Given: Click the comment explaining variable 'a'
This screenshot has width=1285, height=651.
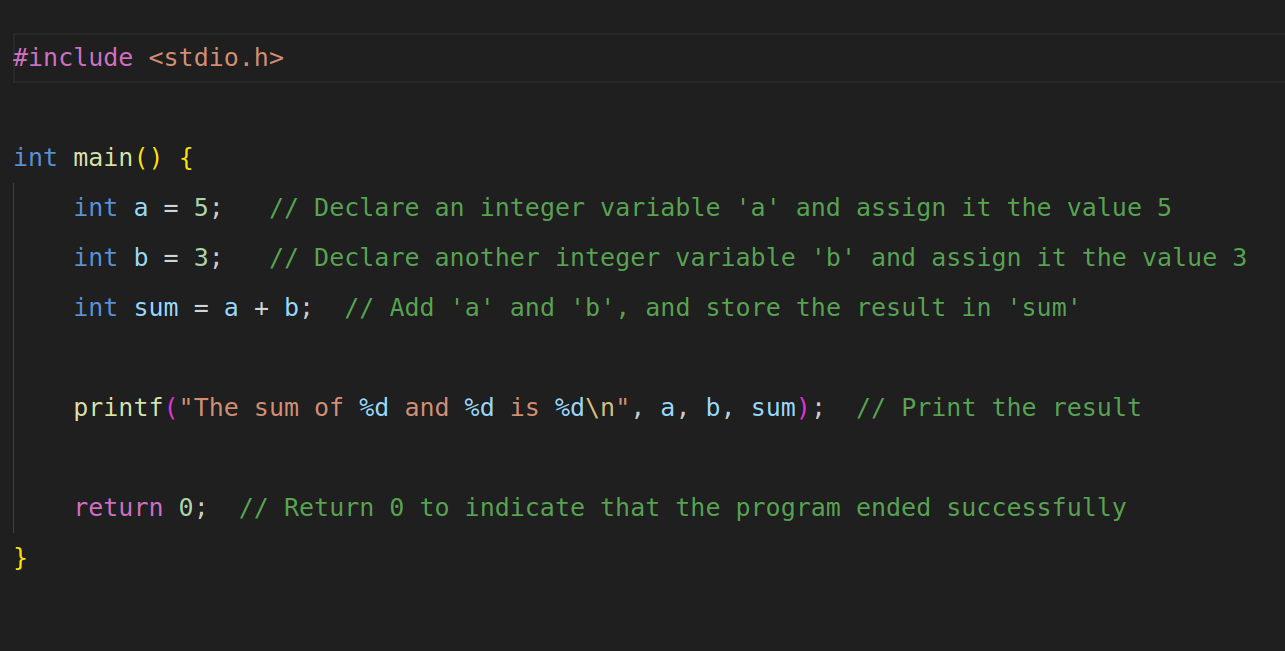Looking at the screenshot, I should (720, 207).
